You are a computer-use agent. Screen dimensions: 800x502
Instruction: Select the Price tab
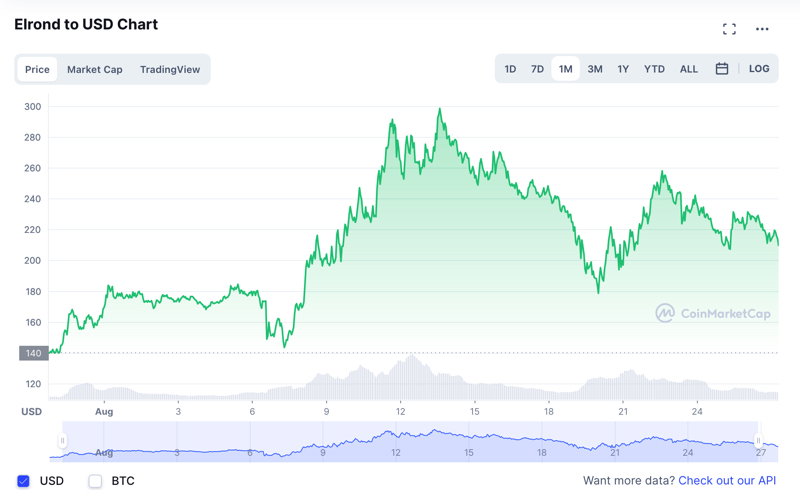(x=37, y=69)
